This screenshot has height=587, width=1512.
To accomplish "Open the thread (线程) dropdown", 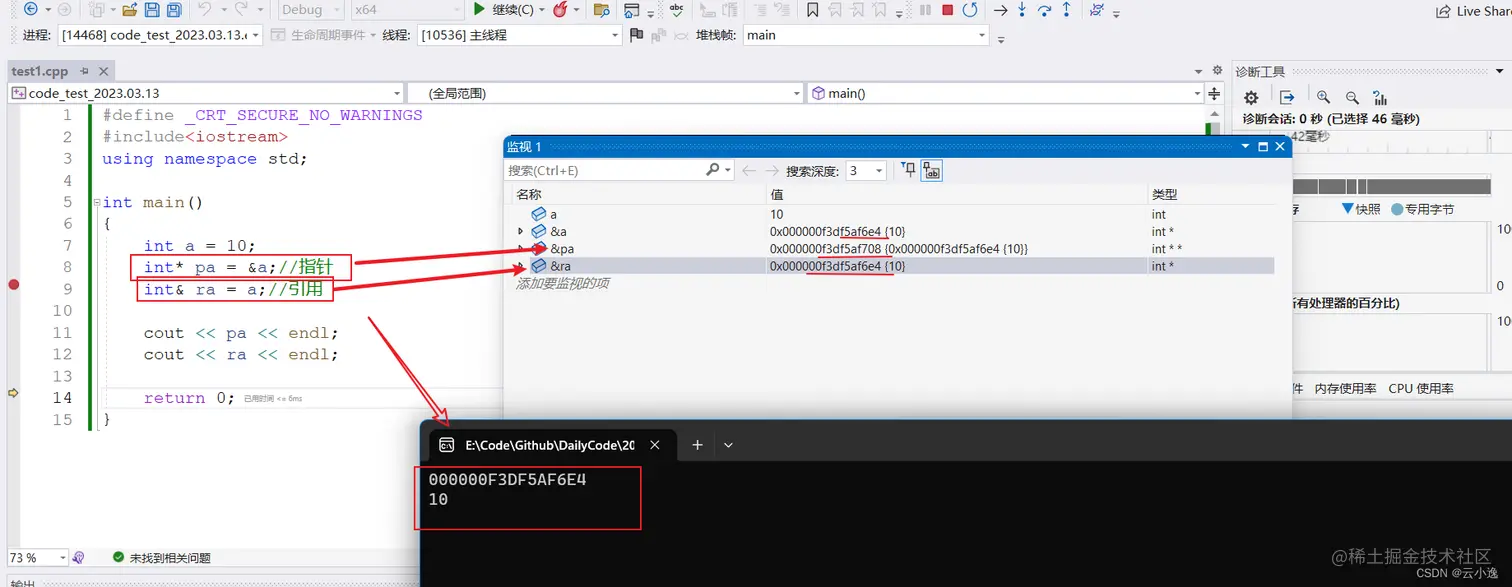I will click(520, 35).
